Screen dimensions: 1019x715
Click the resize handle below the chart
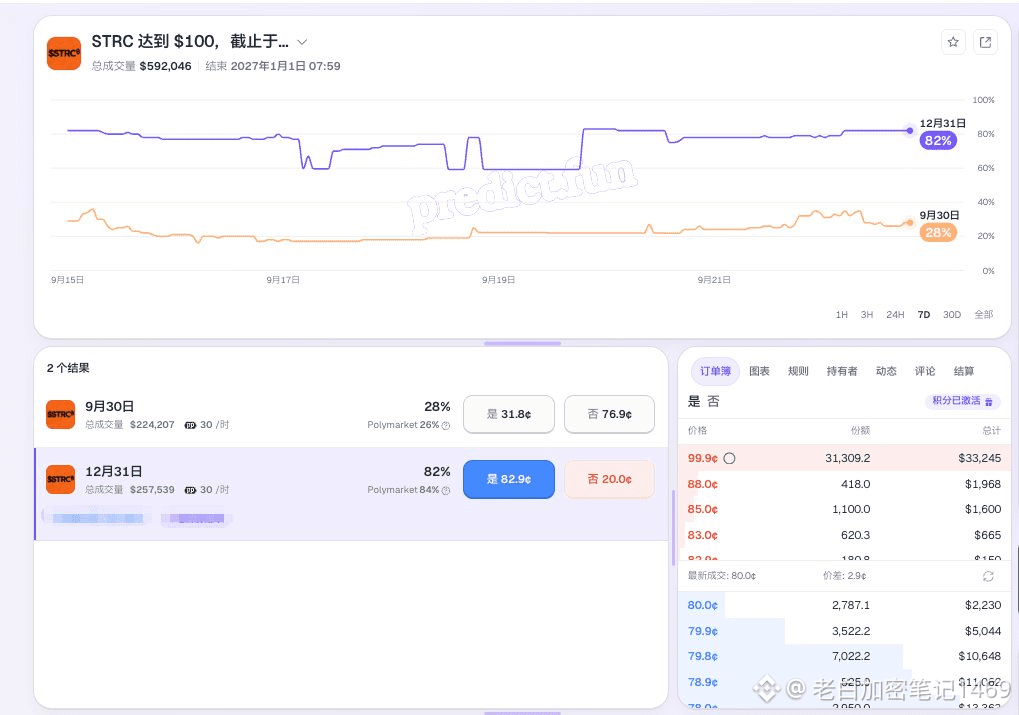[522, 343]
